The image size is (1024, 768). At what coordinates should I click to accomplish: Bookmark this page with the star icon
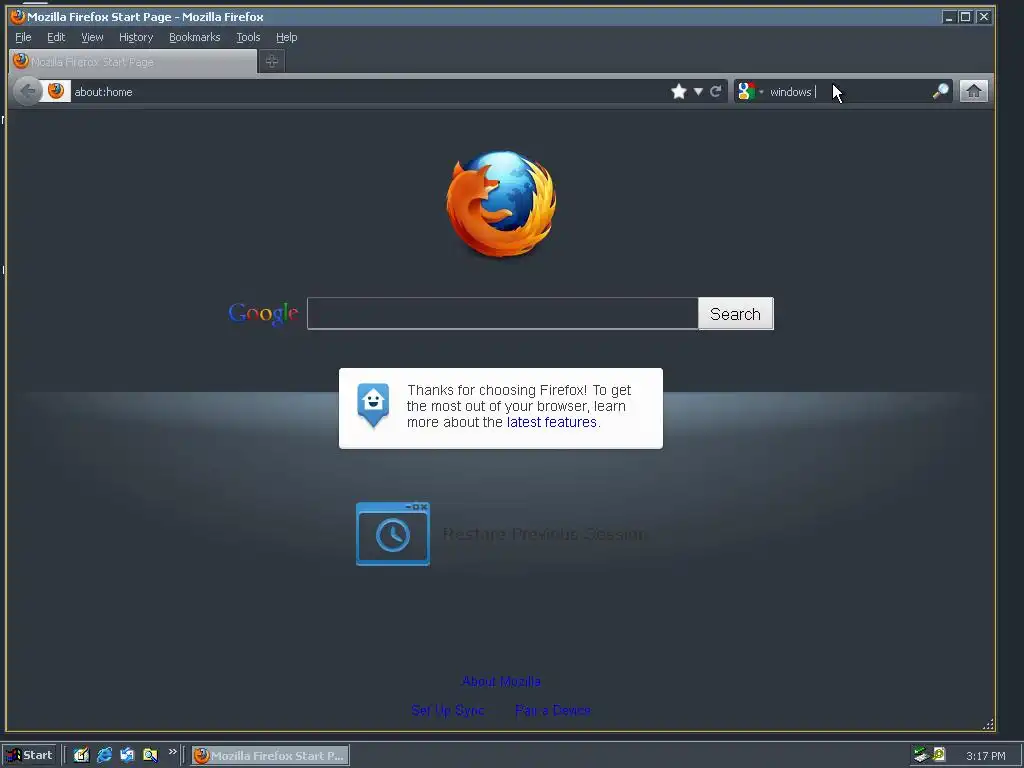tap(679, 91)
